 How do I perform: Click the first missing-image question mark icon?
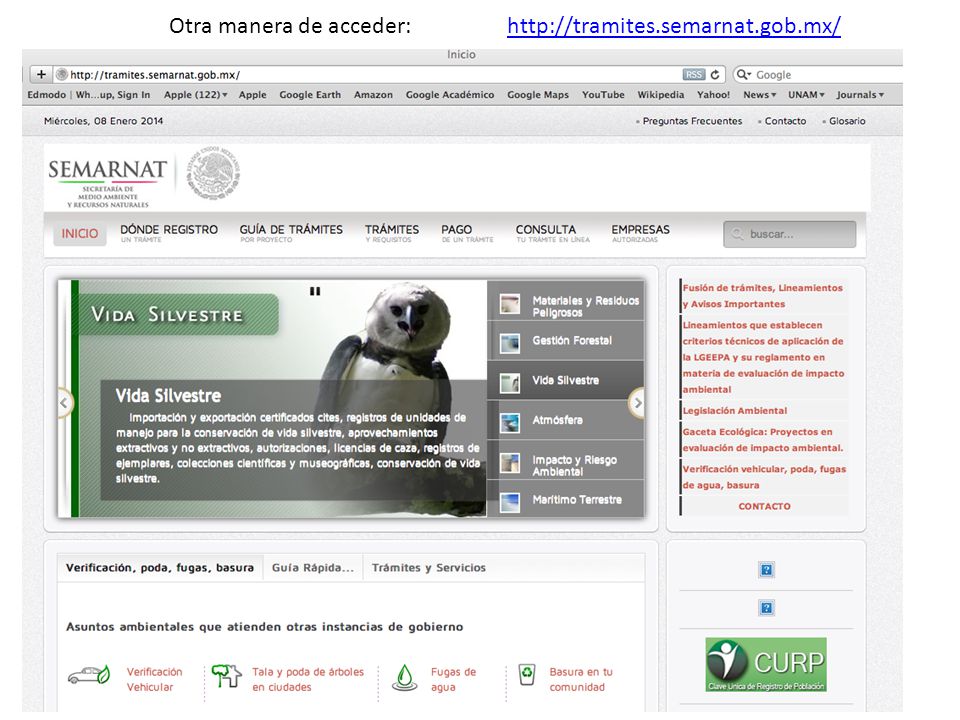pos(766,570)
